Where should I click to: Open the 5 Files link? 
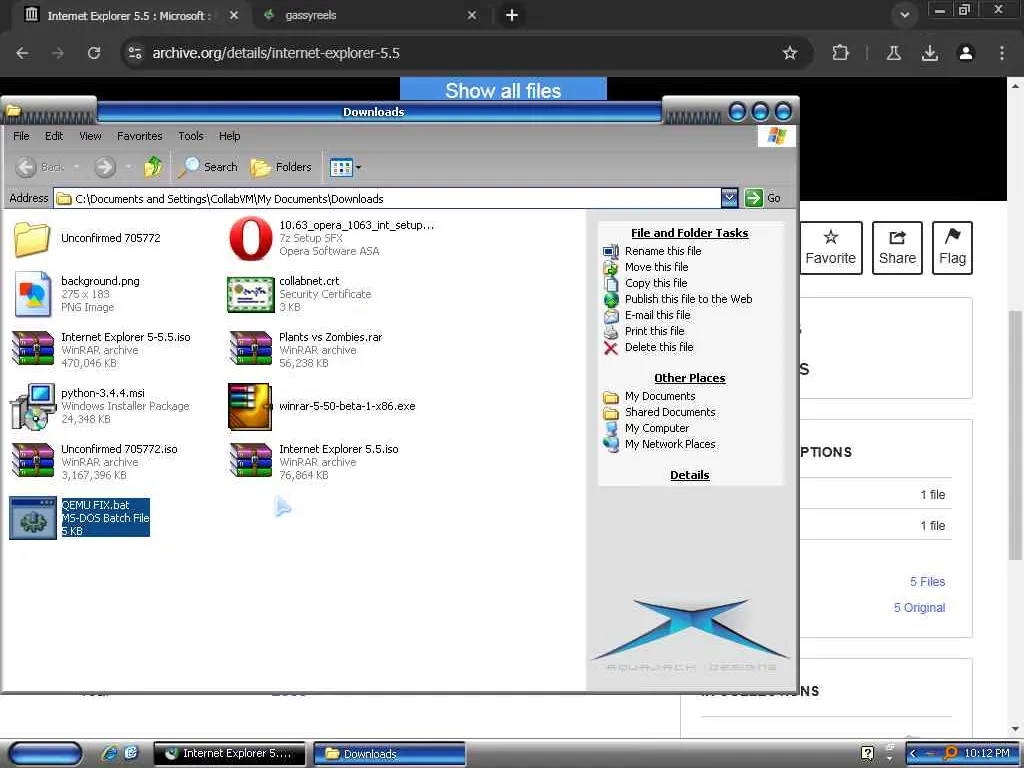point(927,581)
